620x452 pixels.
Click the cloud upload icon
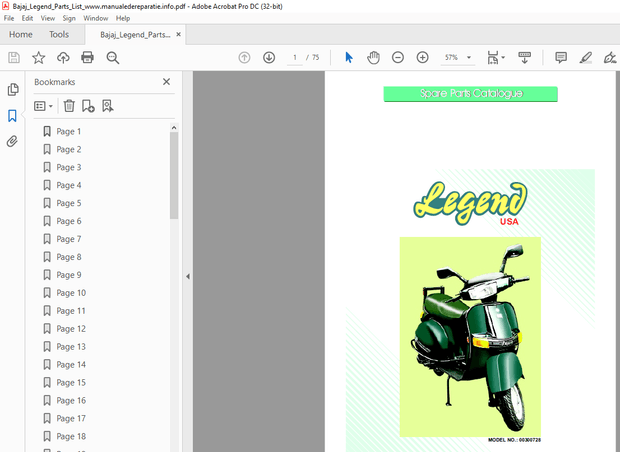(x=63, y=58)
